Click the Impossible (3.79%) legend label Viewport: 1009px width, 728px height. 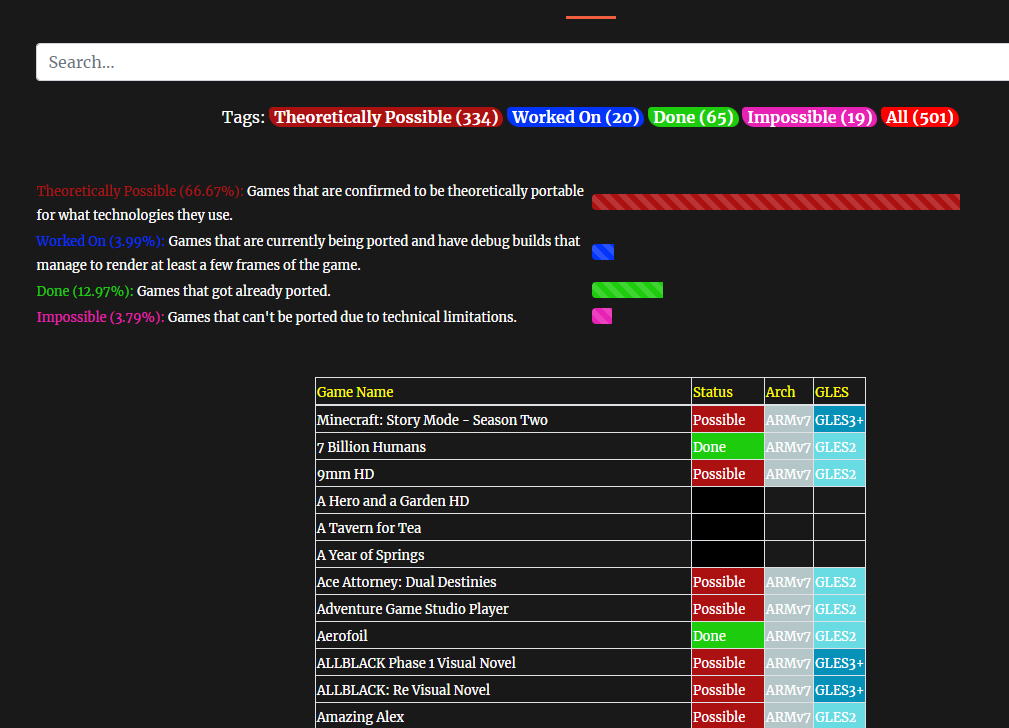(x=100, y=317)
